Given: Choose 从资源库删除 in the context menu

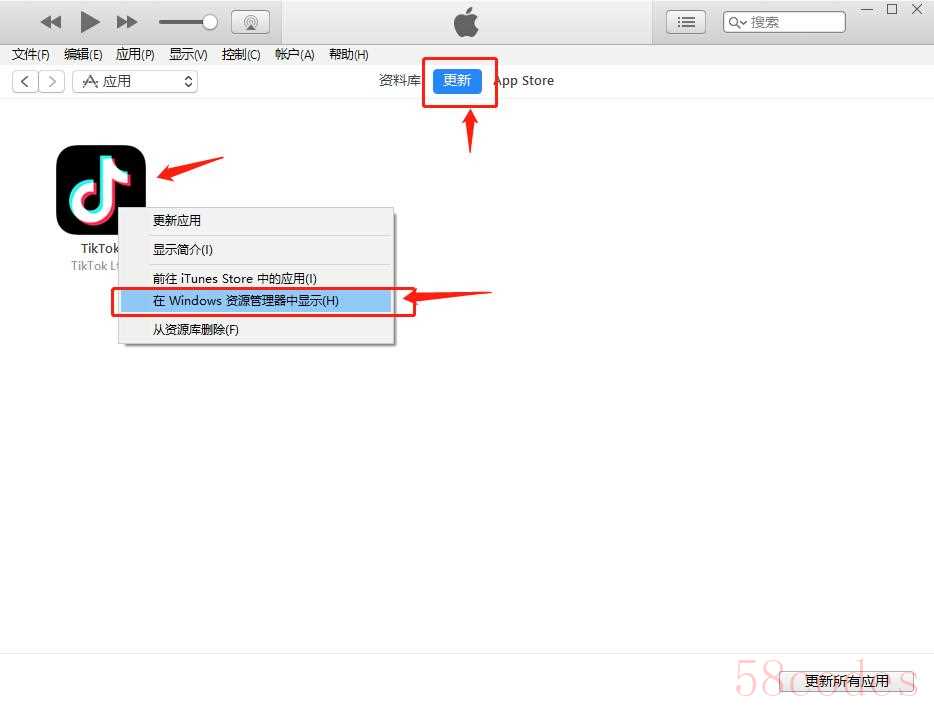Looking at the screenshot, I should [196, 330].
